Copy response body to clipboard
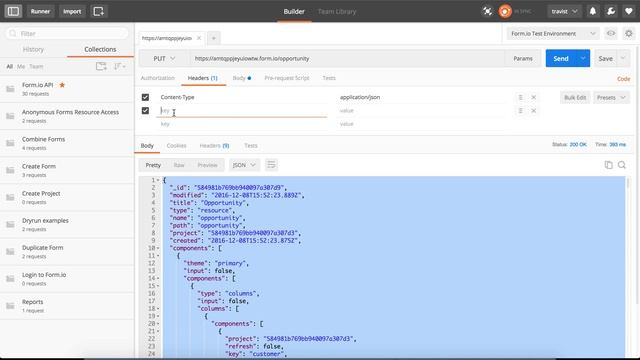This screenshot has width=640, height=360. pos(608,165)
